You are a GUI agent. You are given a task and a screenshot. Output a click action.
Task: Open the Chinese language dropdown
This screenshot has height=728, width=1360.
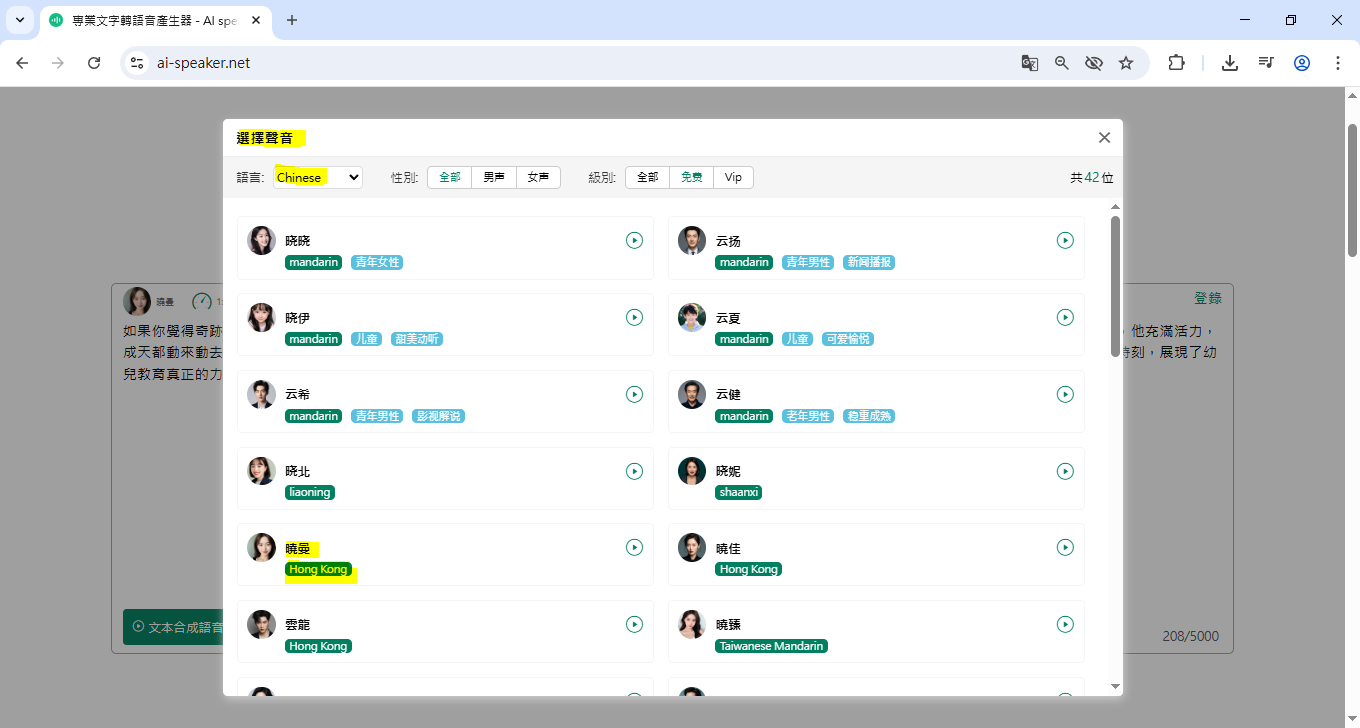(318, 177)
